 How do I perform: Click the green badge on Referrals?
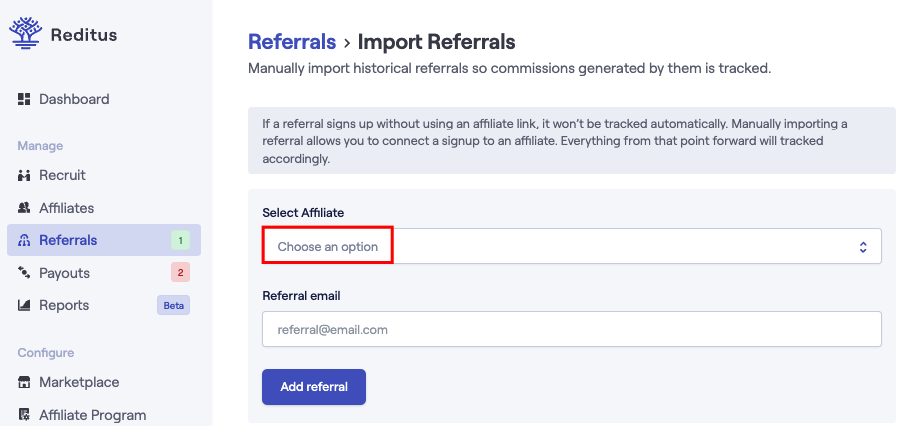pos(180,241)
